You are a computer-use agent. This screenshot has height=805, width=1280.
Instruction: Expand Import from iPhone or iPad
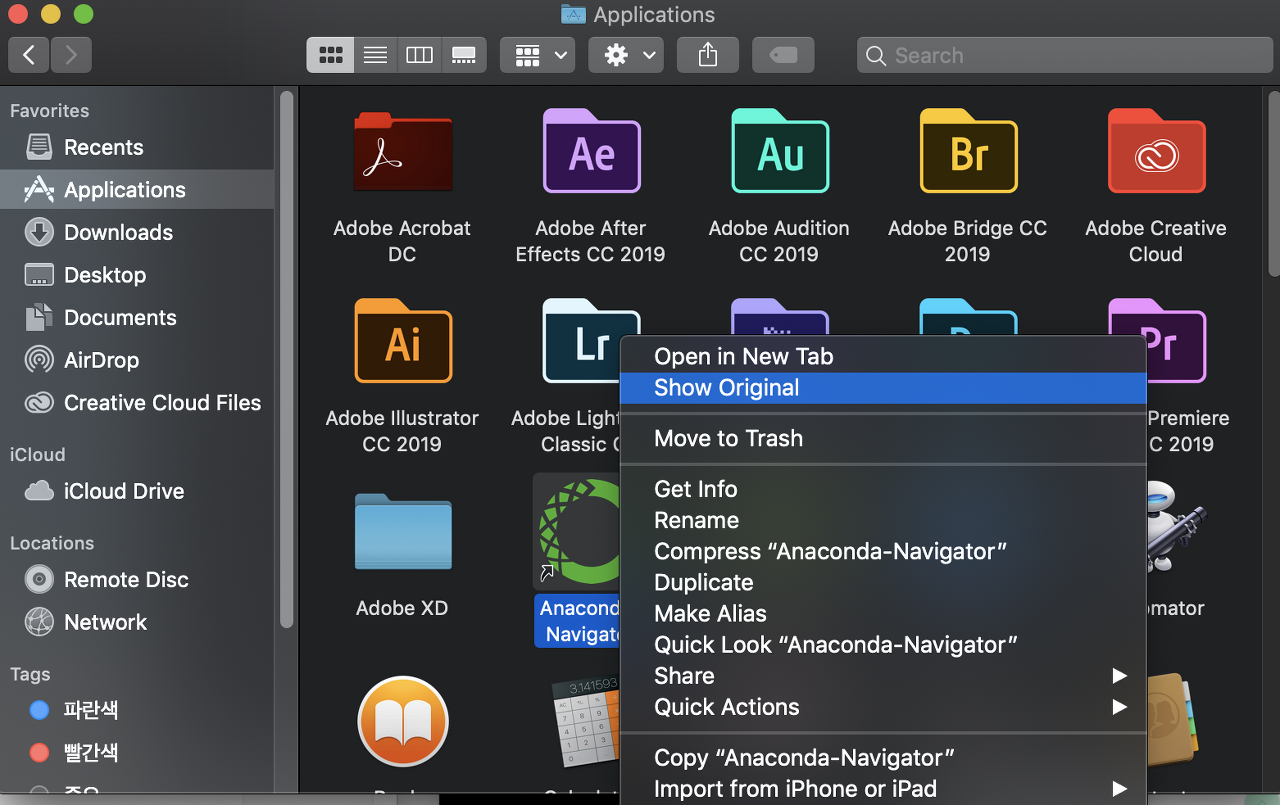click(883, 789)
